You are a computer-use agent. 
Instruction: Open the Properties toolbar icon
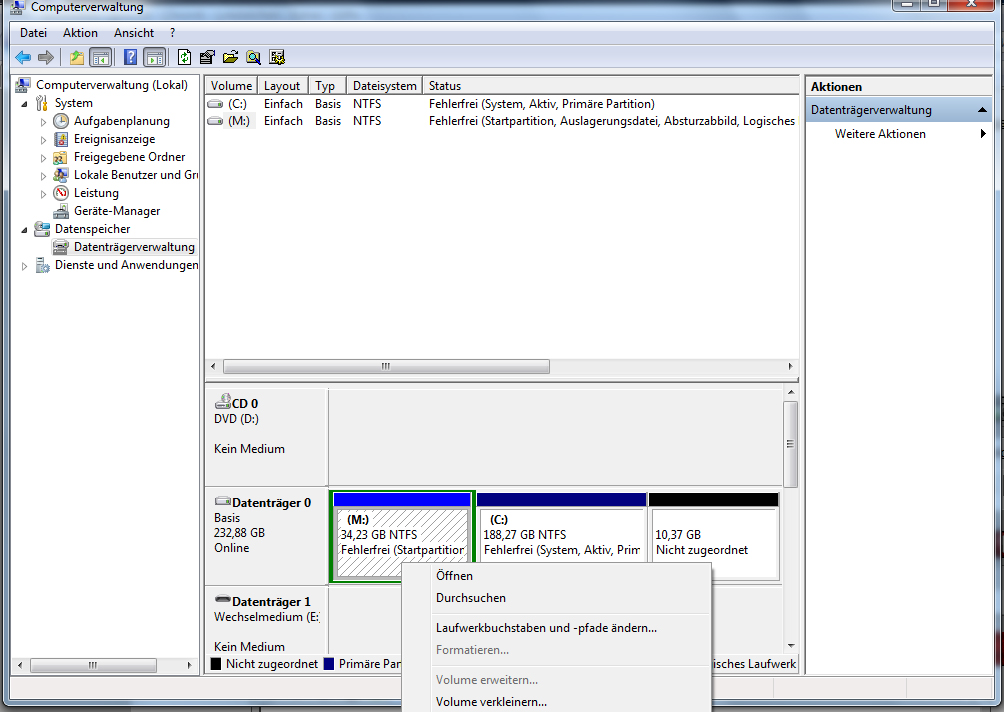click(207, 57)
